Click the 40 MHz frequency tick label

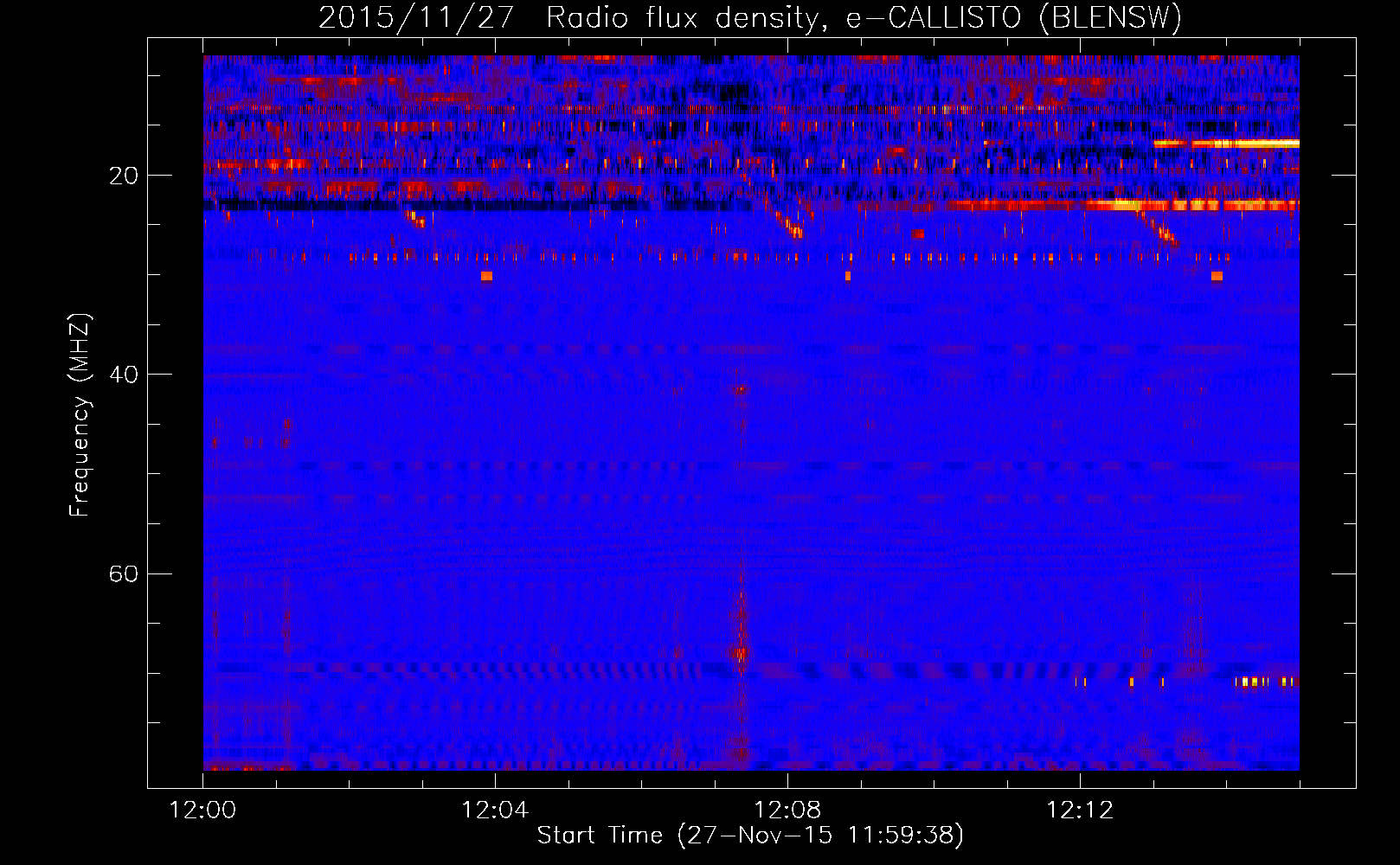click(x=124, y=375)
